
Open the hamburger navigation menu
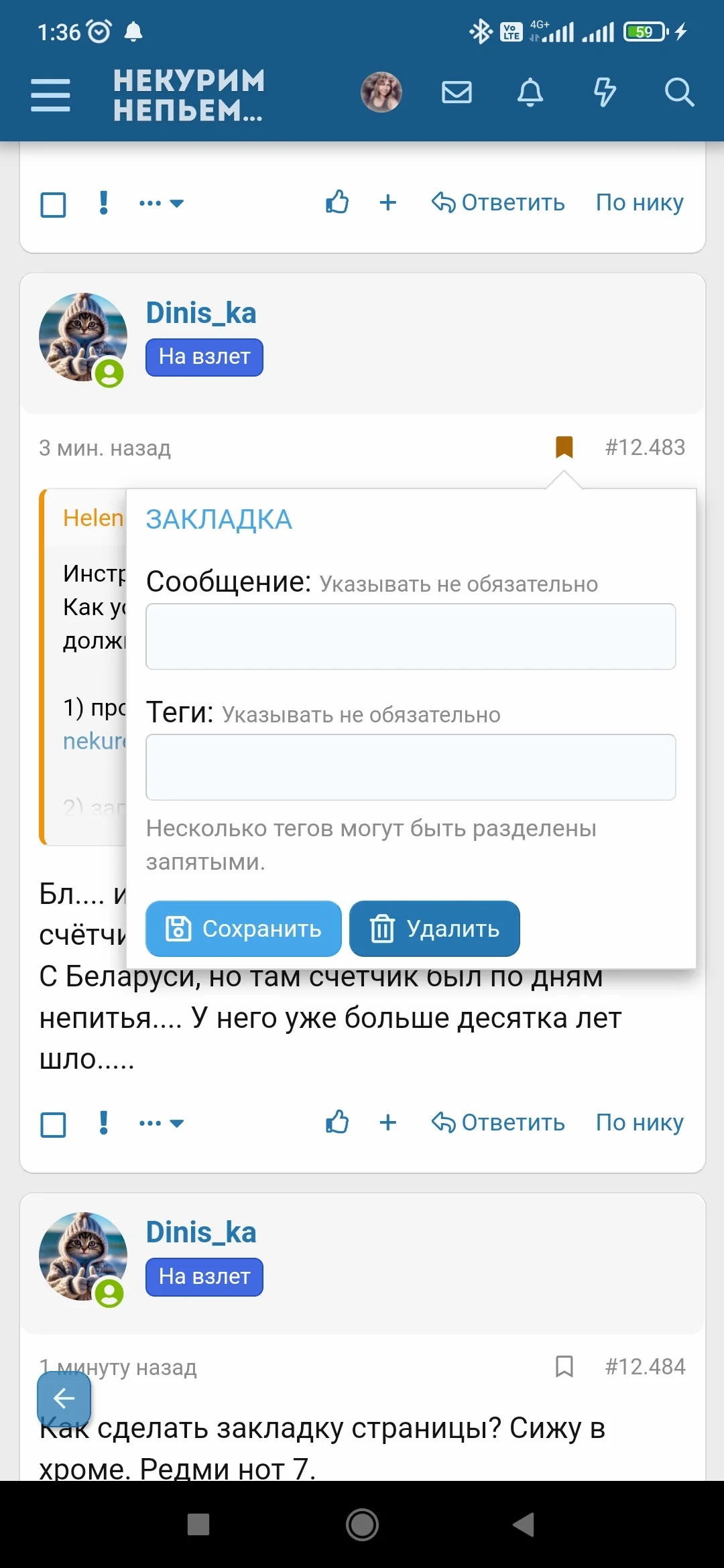tap(50, 94)
